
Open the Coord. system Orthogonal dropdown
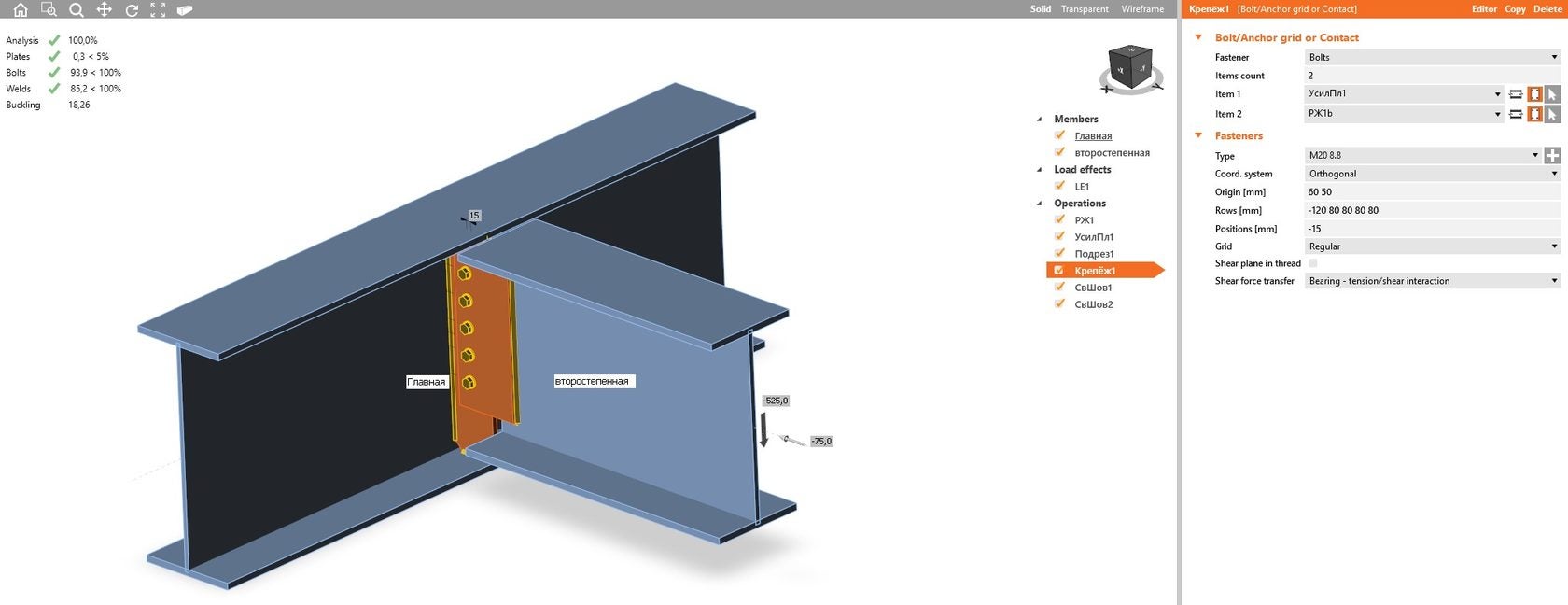[x=1432, y=174]
